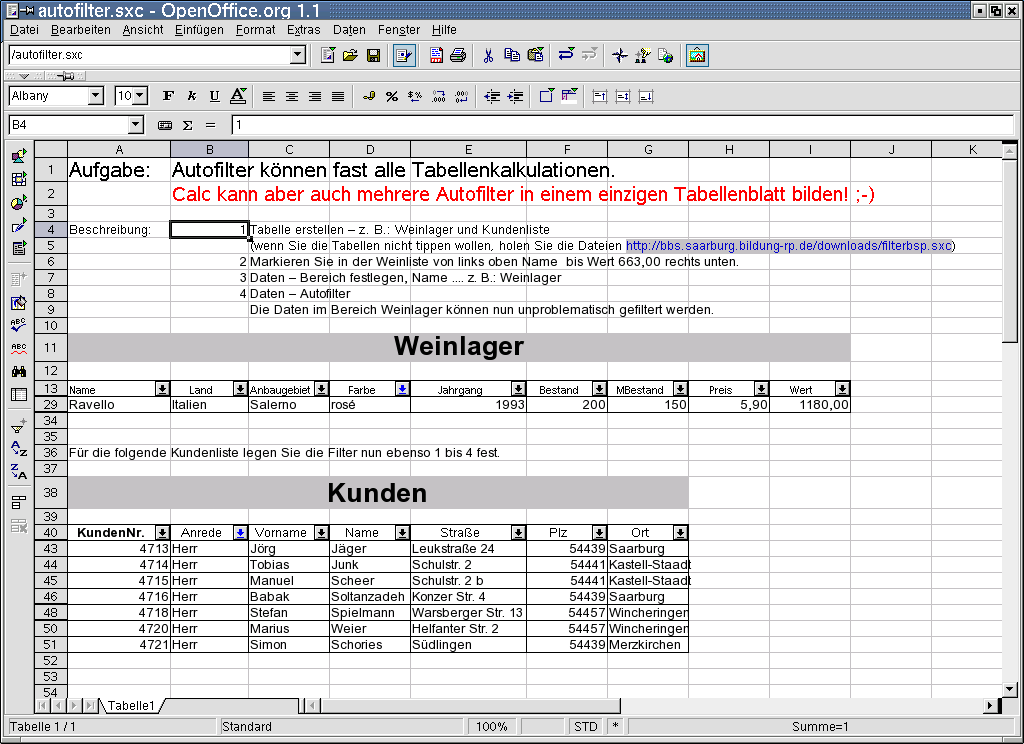The height and width of the screenshot is (744, 1024).
Task: Click the Save document icon
Action: [373, 55]
